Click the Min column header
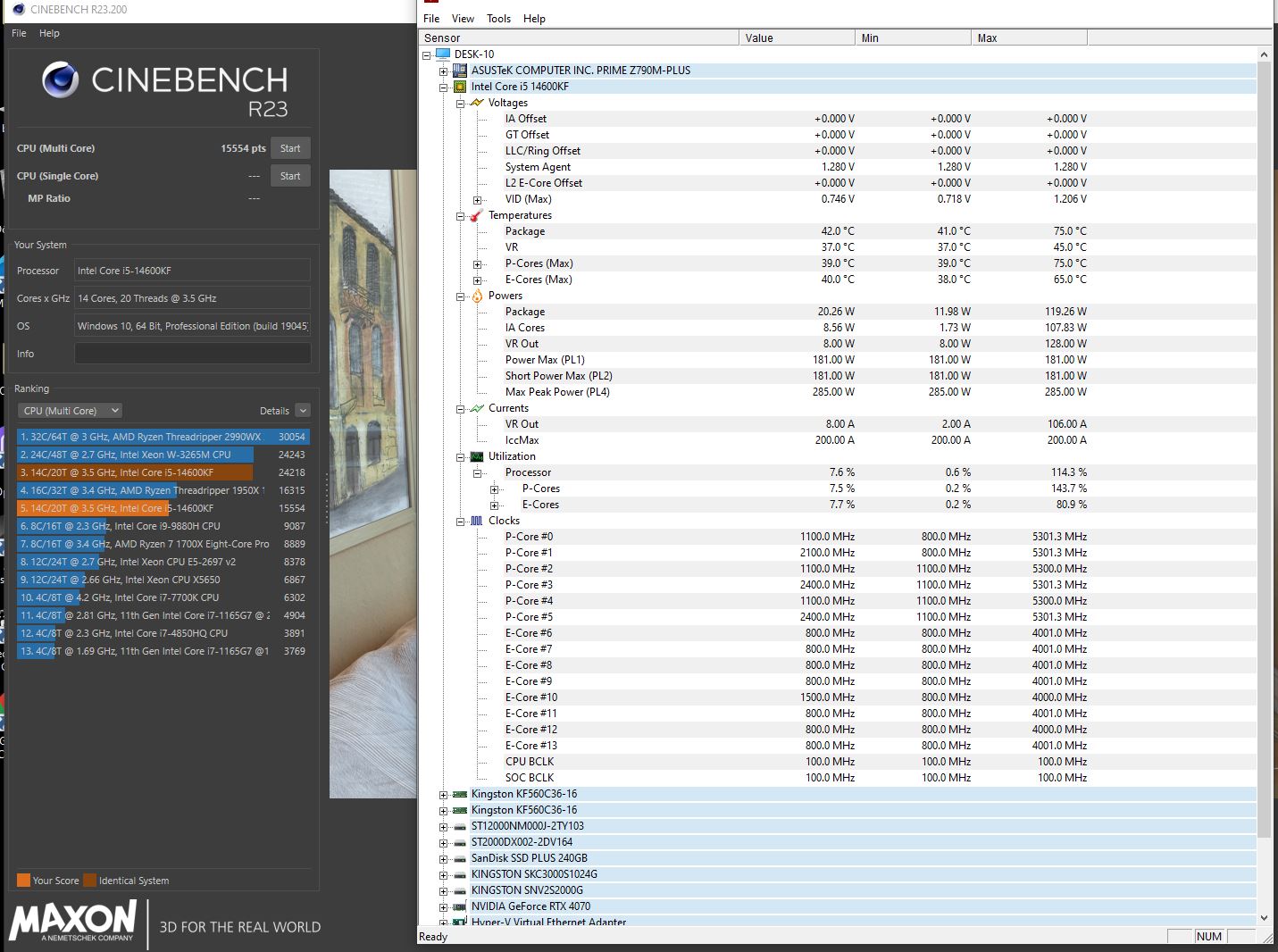Screen dimensions: 1278x952 pos(913,38)
